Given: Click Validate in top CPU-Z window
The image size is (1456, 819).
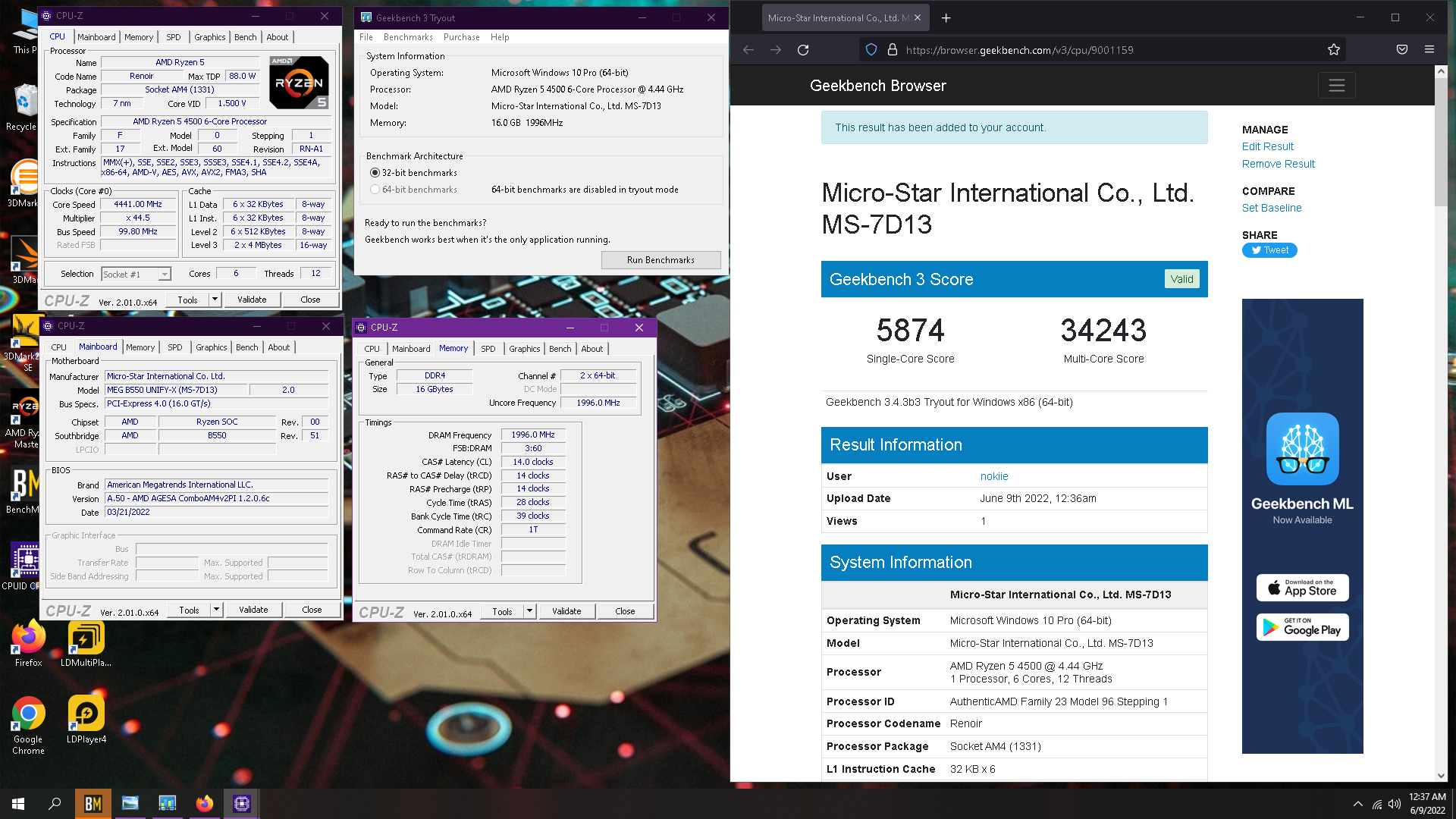Looking at the screenshot, I should coord(252,300).
